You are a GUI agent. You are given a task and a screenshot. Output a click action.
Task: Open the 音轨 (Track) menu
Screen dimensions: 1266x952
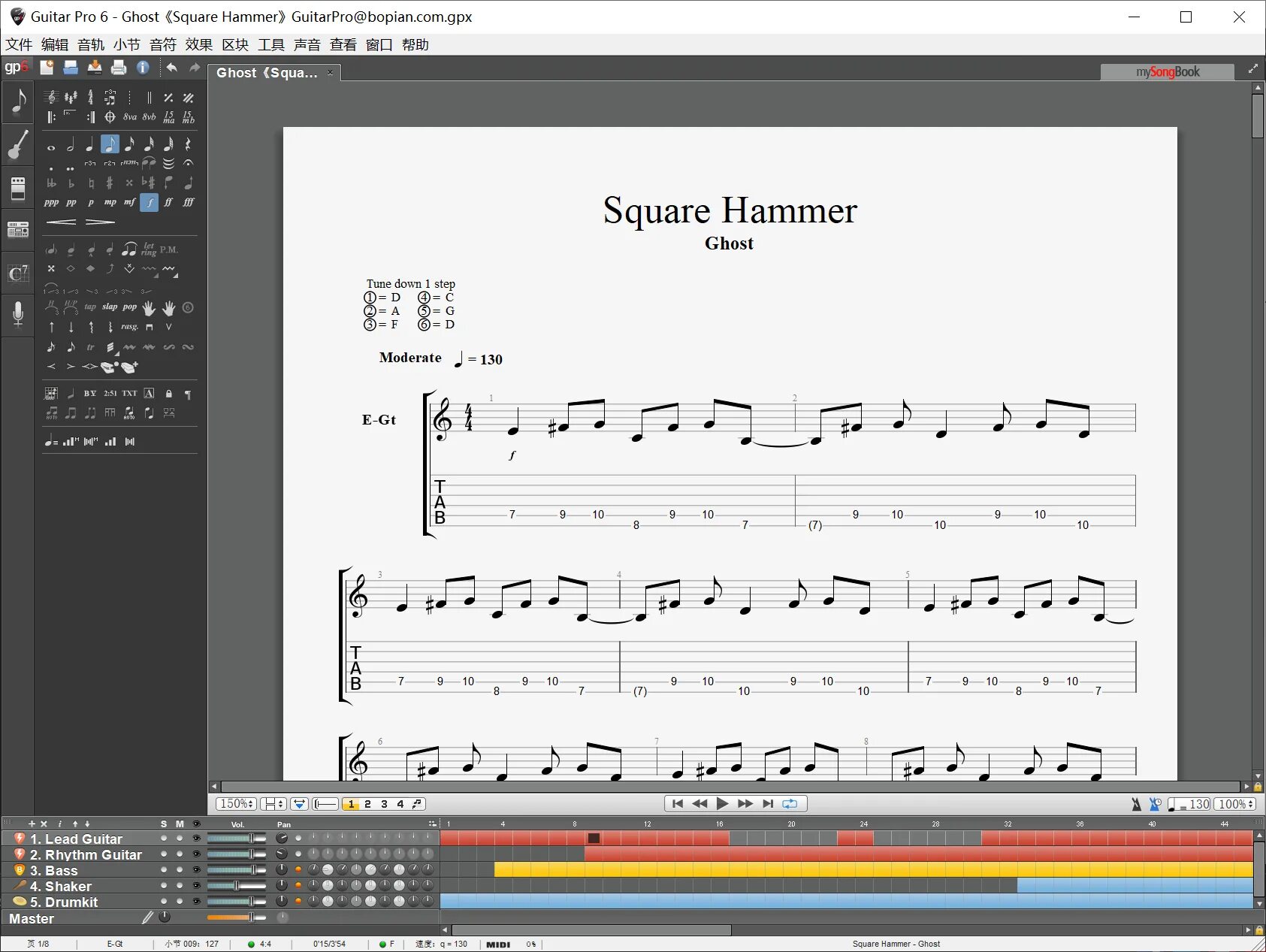tap(91, 45)
